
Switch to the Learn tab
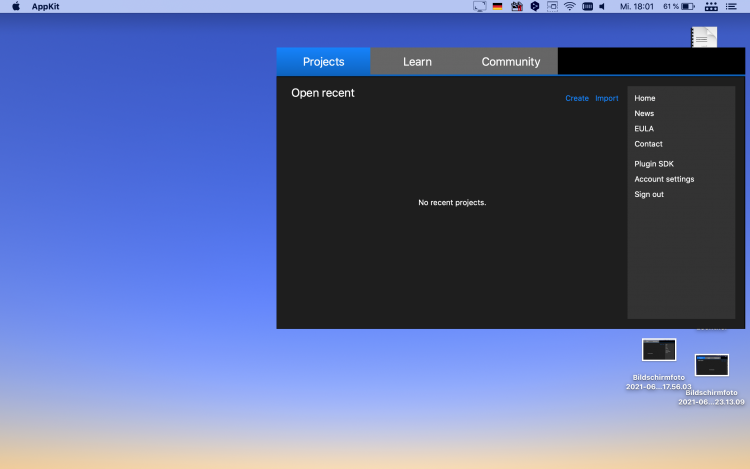click(x=417, y=61)
